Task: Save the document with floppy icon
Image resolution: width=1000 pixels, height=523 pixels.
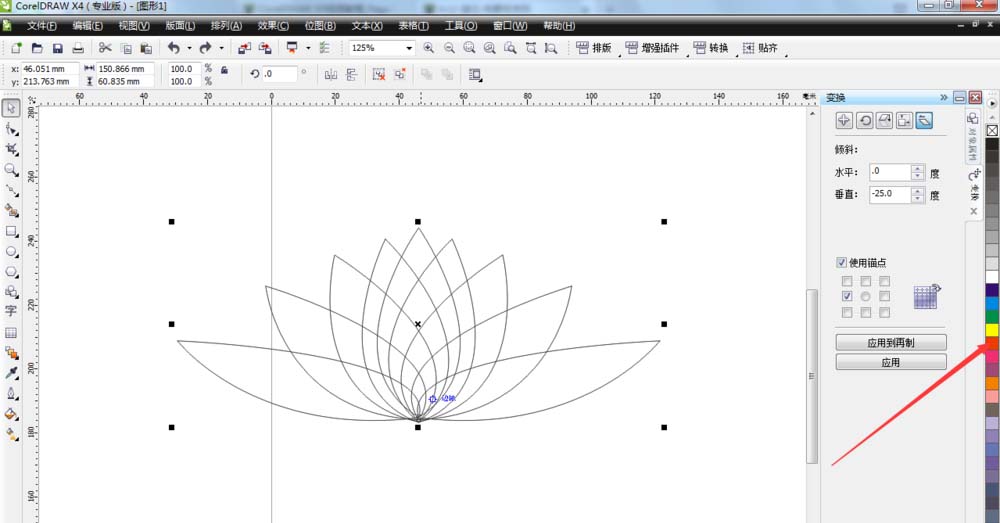Action: (x=57, y=48)
